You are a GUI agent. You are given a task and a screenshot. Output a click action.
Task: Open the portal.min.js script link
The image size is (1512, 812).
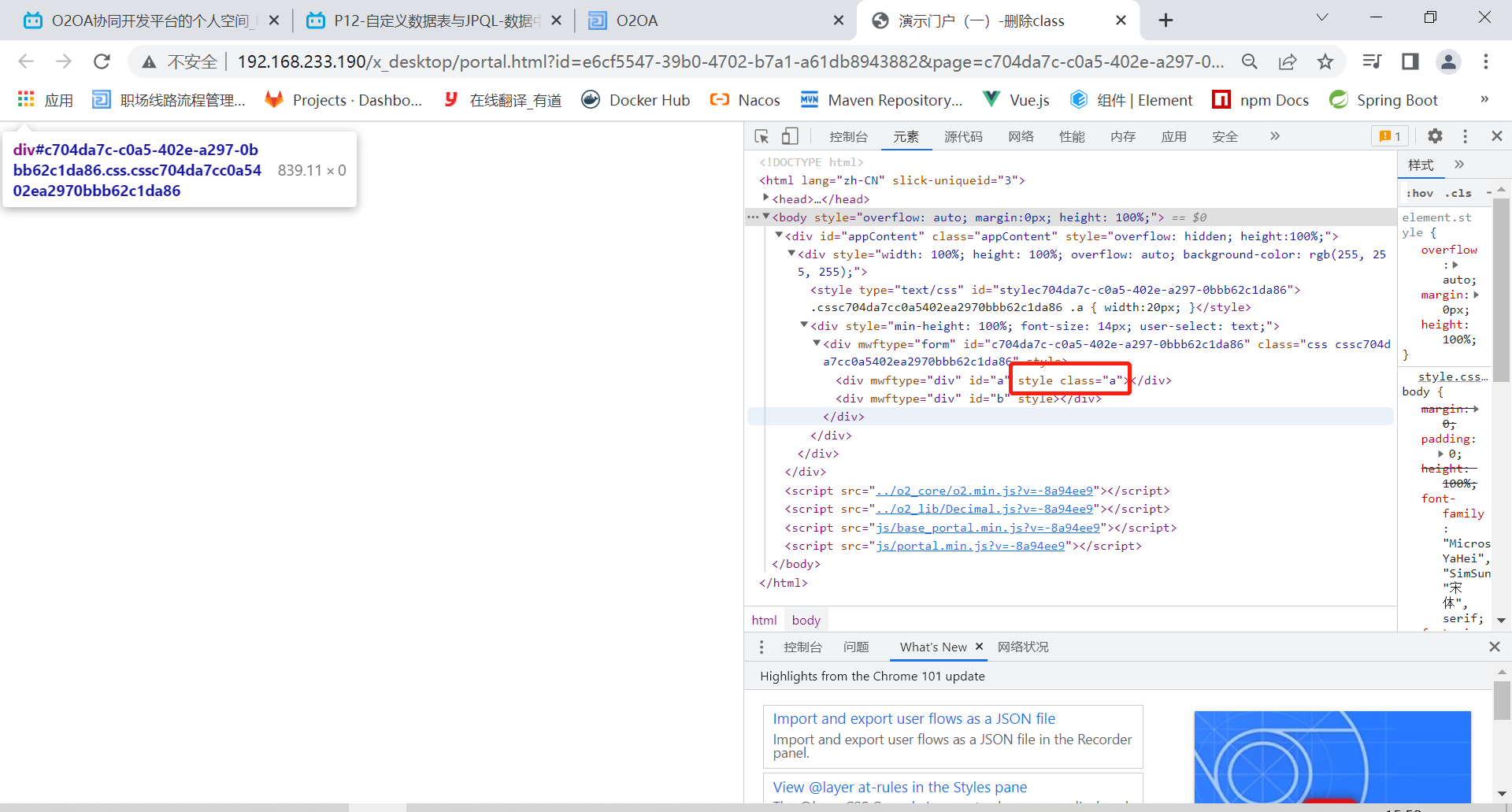970,546
